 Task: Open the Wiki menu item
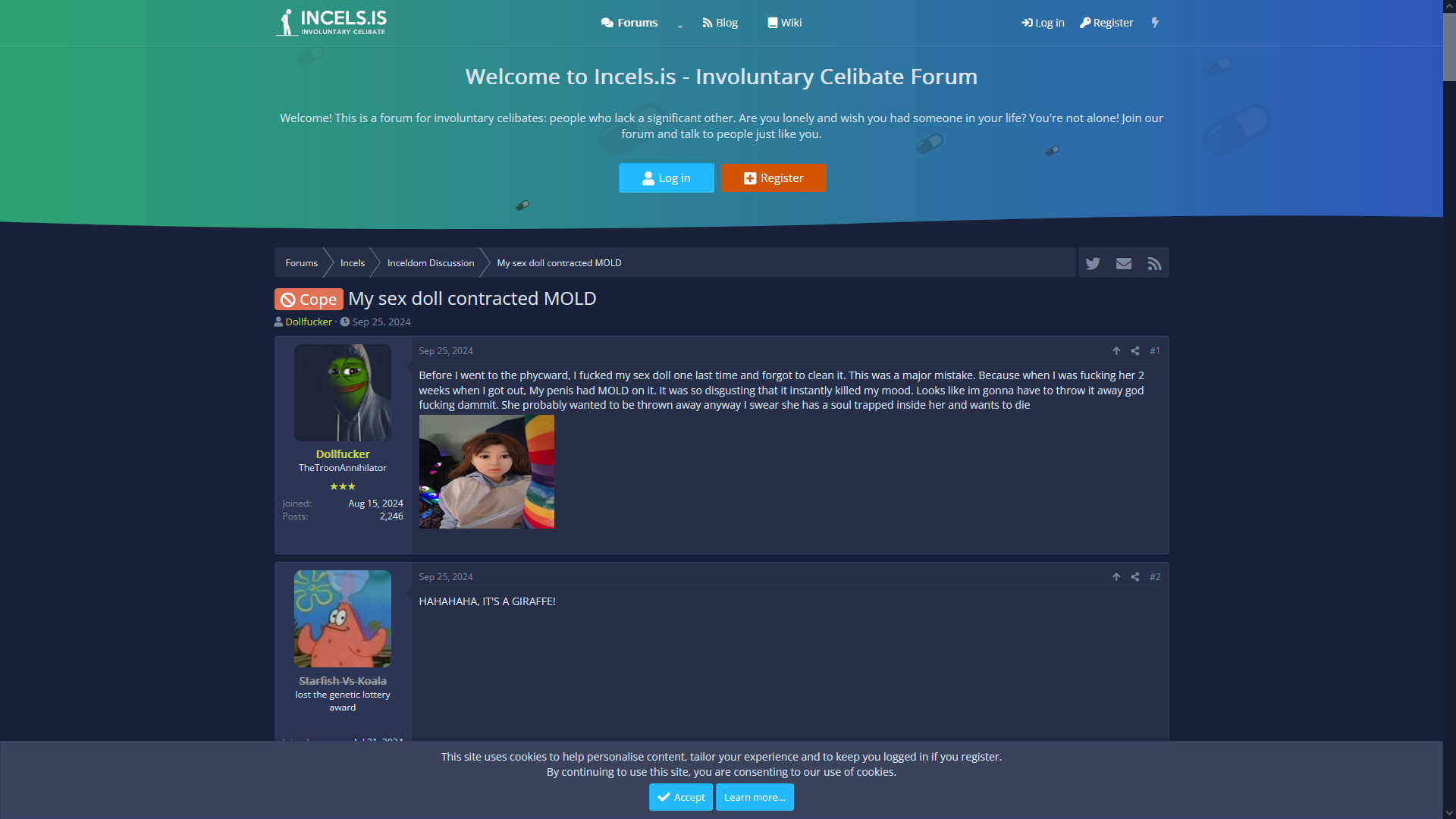[784, 23]
